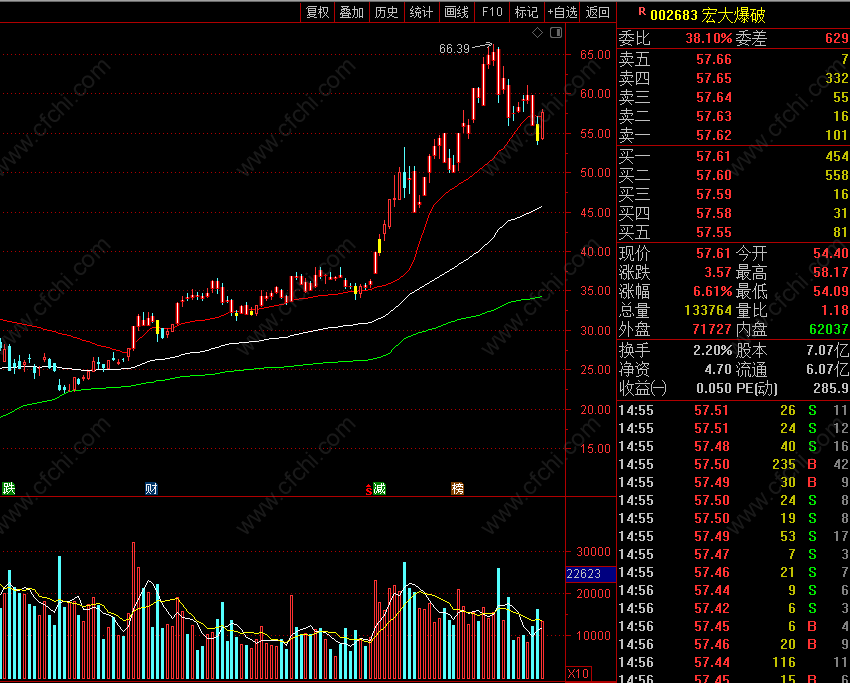Click 最低 value 54.09
This screenshot has height=683, width=850.
click(831, 291)
